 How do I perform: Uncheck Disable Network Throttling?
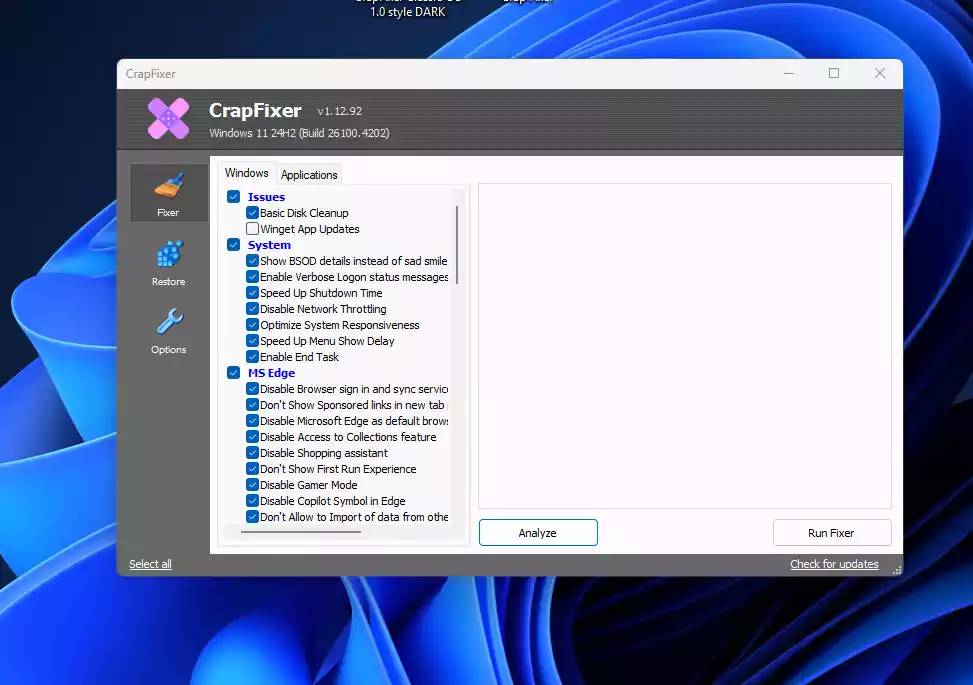click(252, 309)
